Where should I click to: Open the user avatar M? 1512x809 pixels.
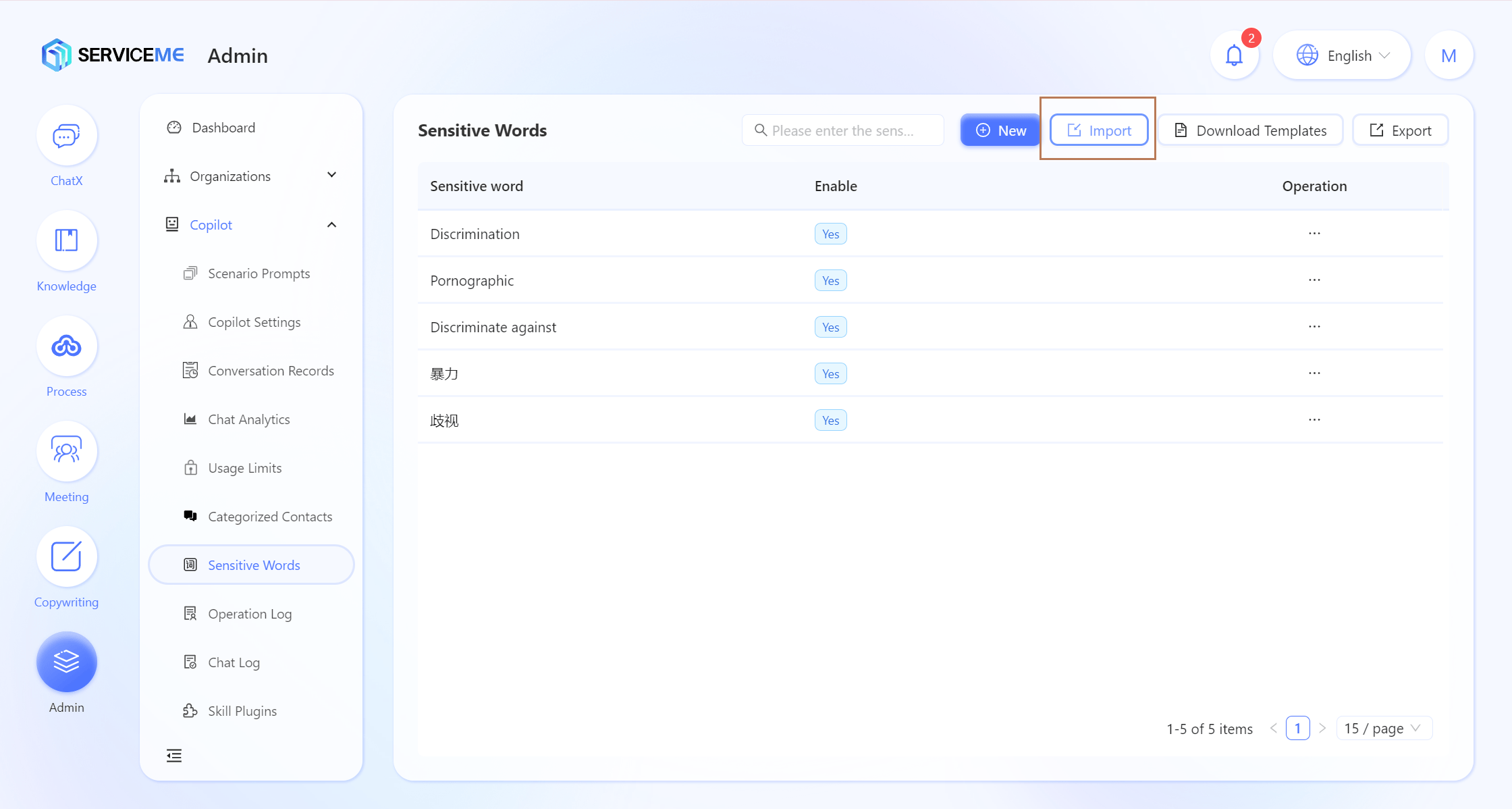[1449, 55]
